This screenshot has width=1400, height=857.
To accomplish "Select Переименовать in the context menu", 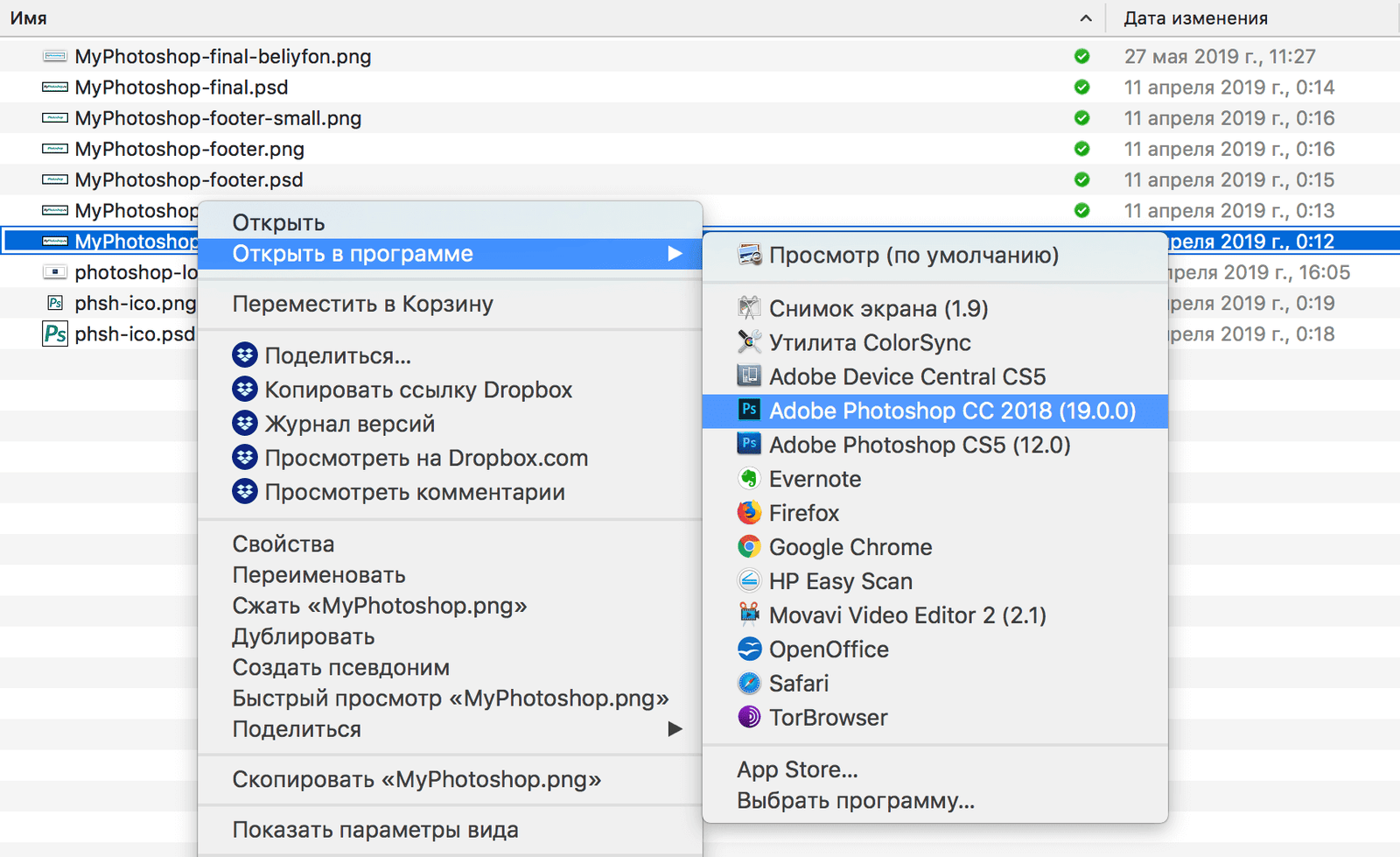I will pos(318,575).
